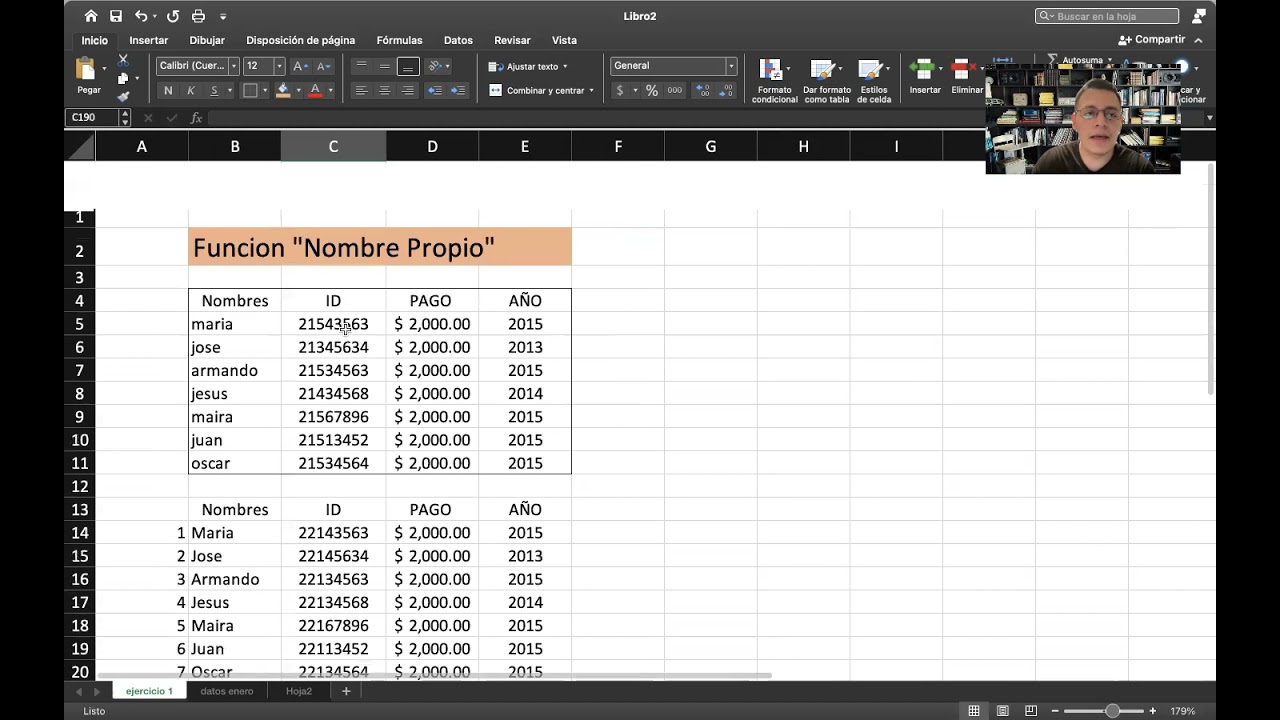Switch to Normal view in status bar

coord(973,711)
